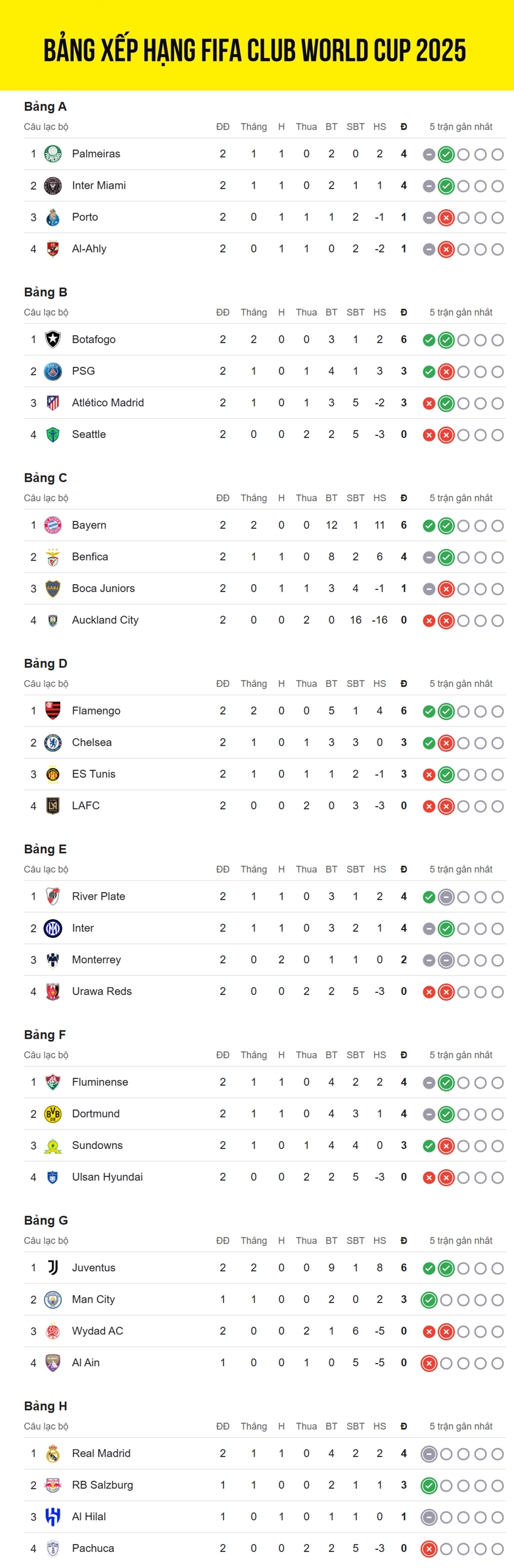Screen dimensions: 514x1568
Task: Click the Man City badge
Action: click(x=53, y=1300)
